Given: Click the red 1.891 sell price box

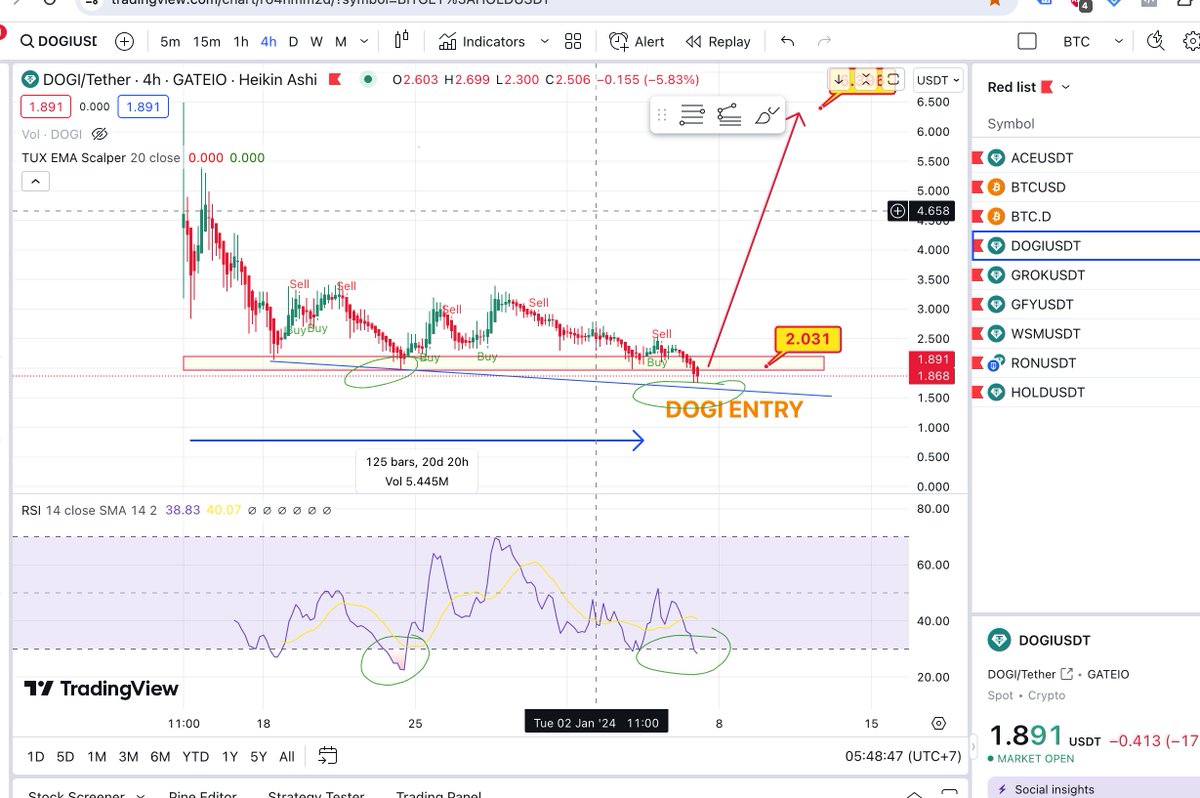Looking at the screenshot, I should (x=48, y=106).
